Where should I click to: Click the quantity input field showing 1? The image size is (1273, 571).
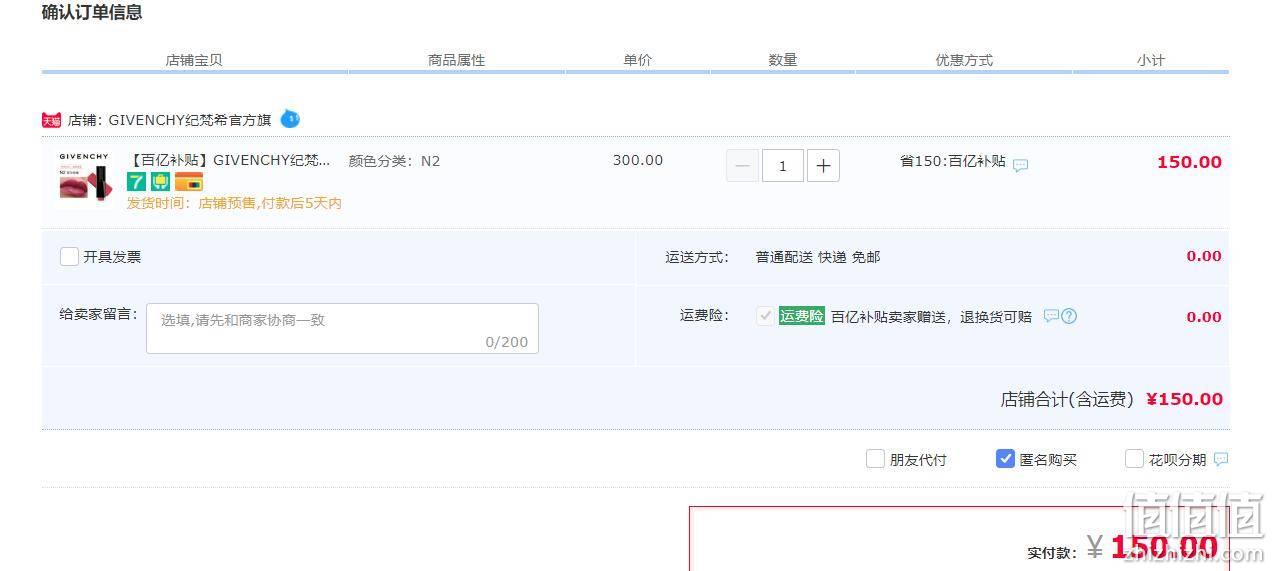[x=782, y=166]
